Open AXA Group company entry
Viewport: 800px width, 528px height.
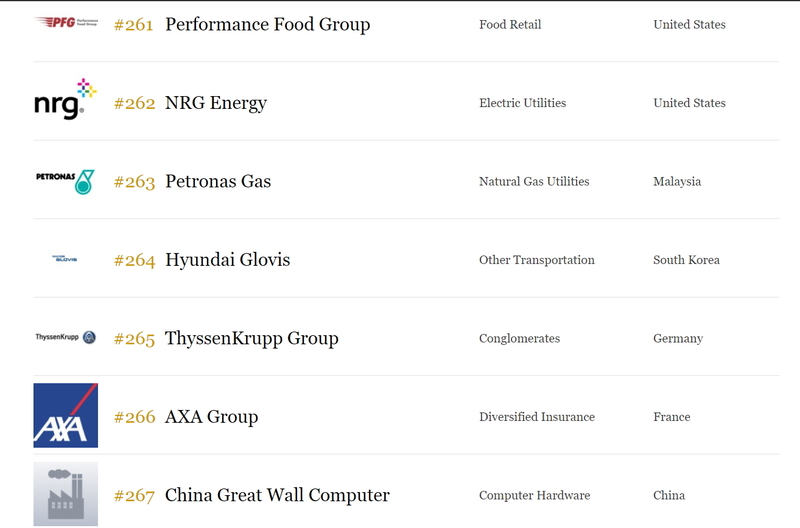[211, 417]
